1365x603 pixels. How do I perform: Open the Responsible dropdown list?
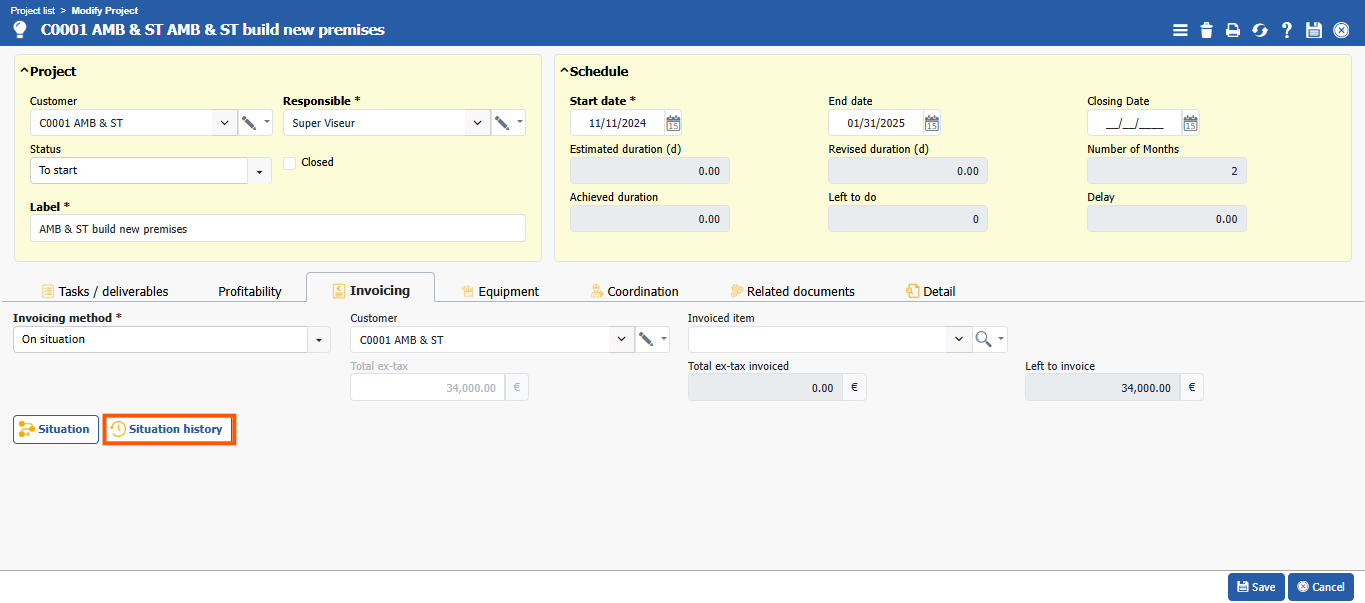pos(477,123)
